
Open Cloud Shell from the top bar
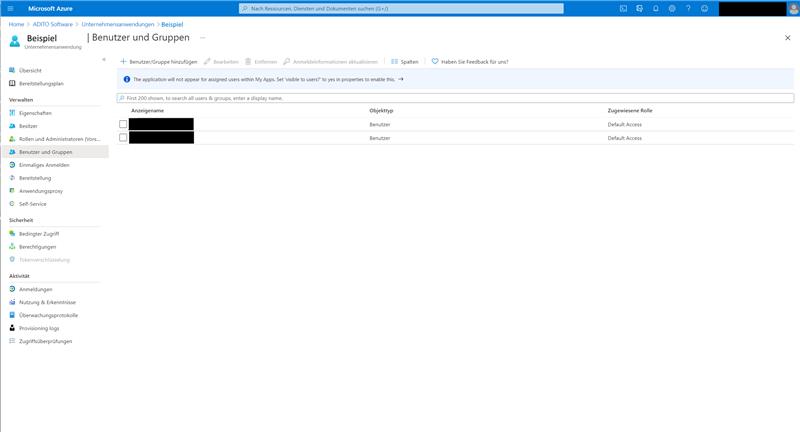click(623, 9)
